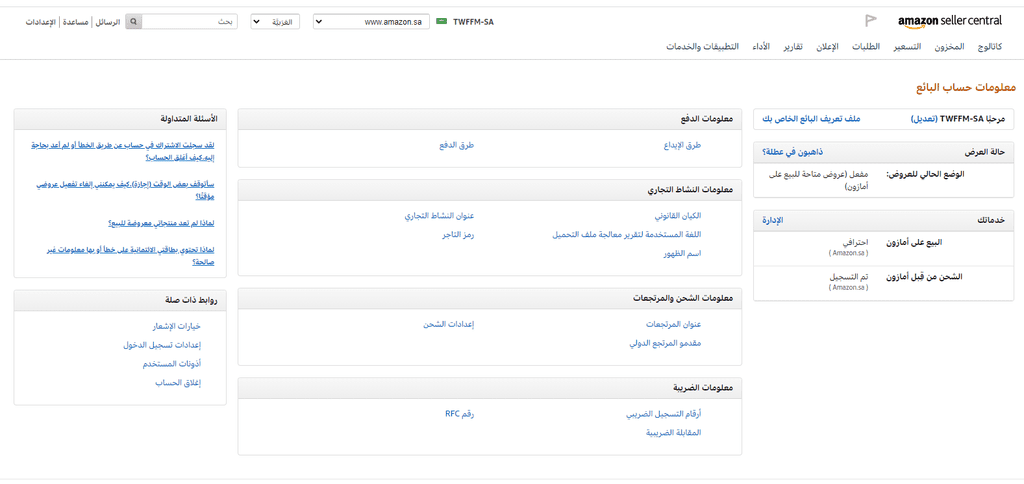Open the رمز التاجر link
The width and height of the screenshot is (1024, 484).
(x=457, y=234)
